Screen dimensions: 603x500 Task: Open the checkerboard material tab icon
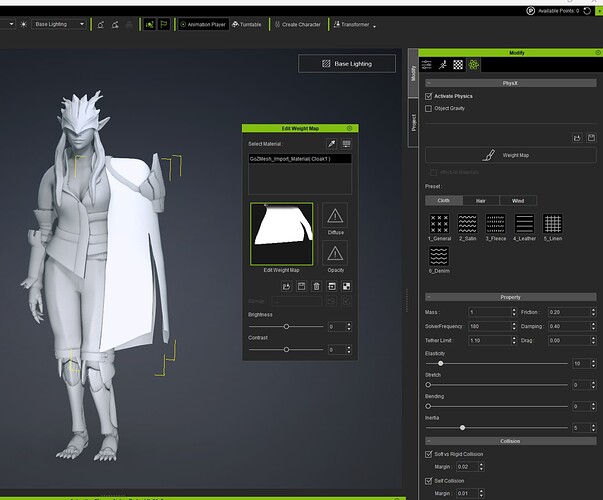[x=458, y=65]
